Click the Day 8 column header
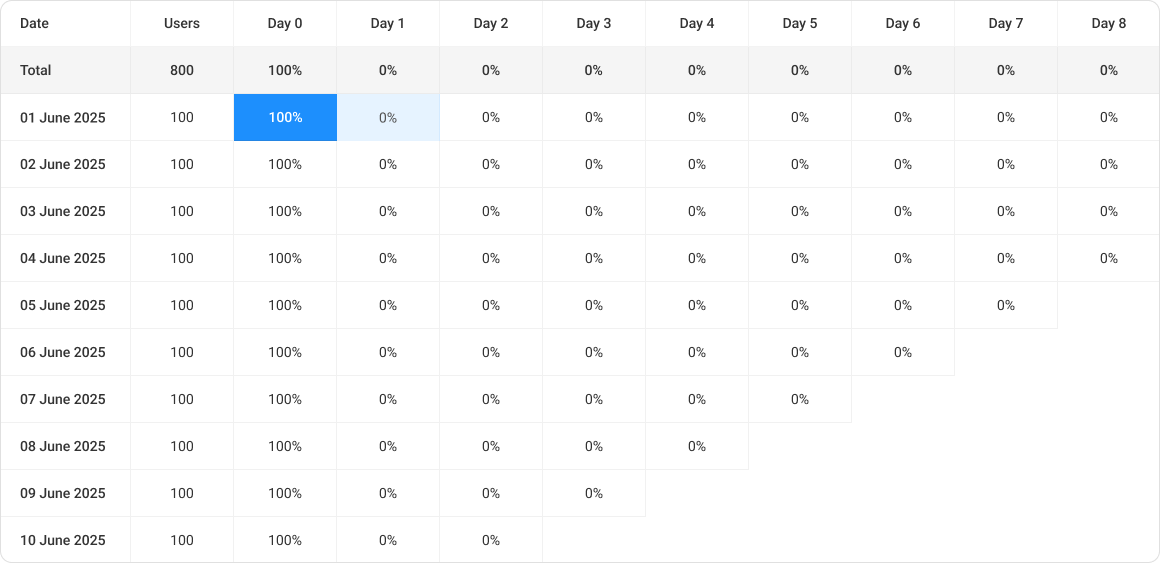Viewport: 1160px width, 563px height. (x=1108, y=23)
